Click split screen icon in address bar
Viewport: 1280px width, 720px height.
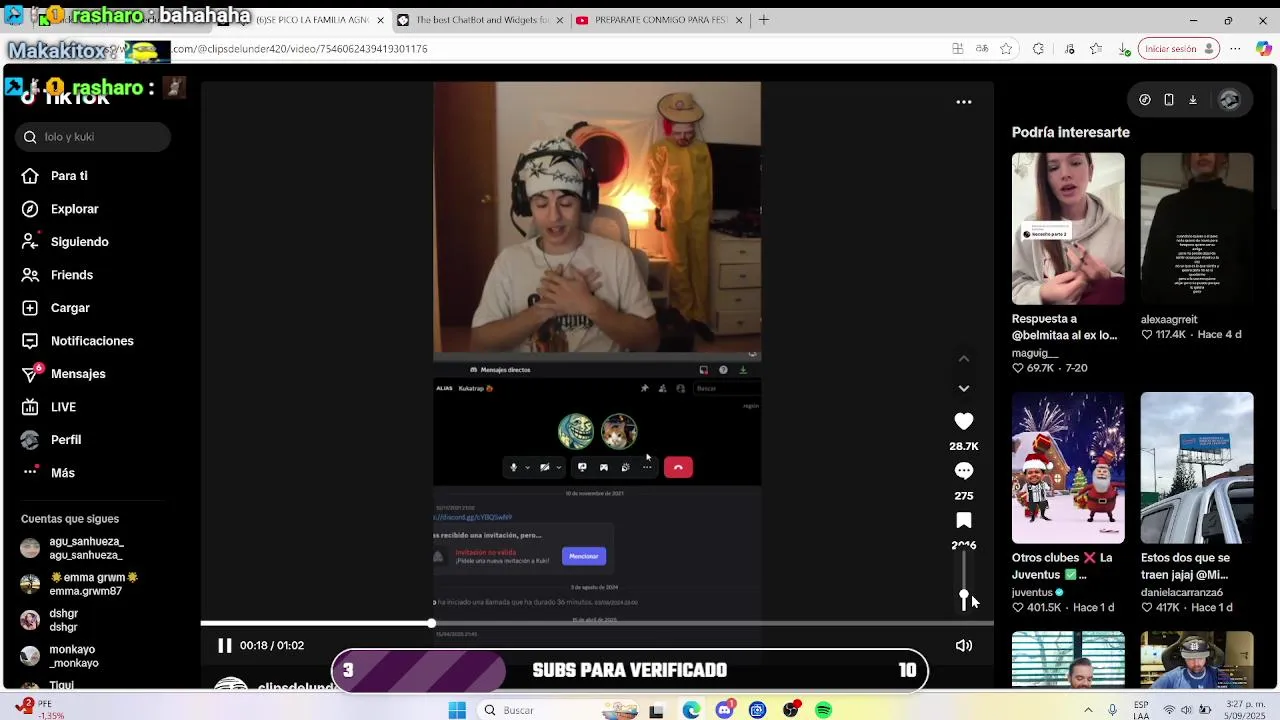[x=958, y=49]
